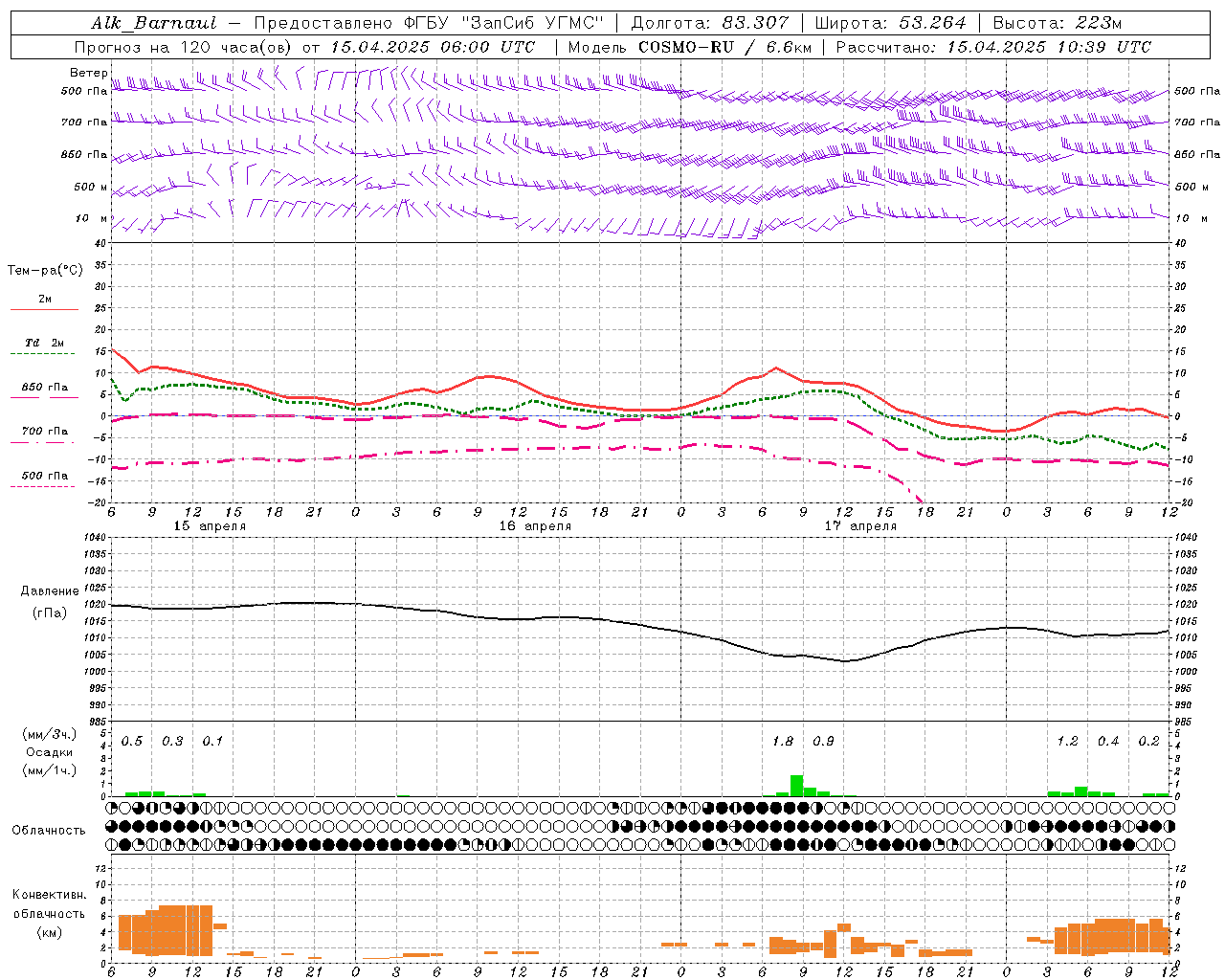Click the '850 гПа' temperature legend entry
The height and width of the screenshot is (980, 1225).
(45, 388)
